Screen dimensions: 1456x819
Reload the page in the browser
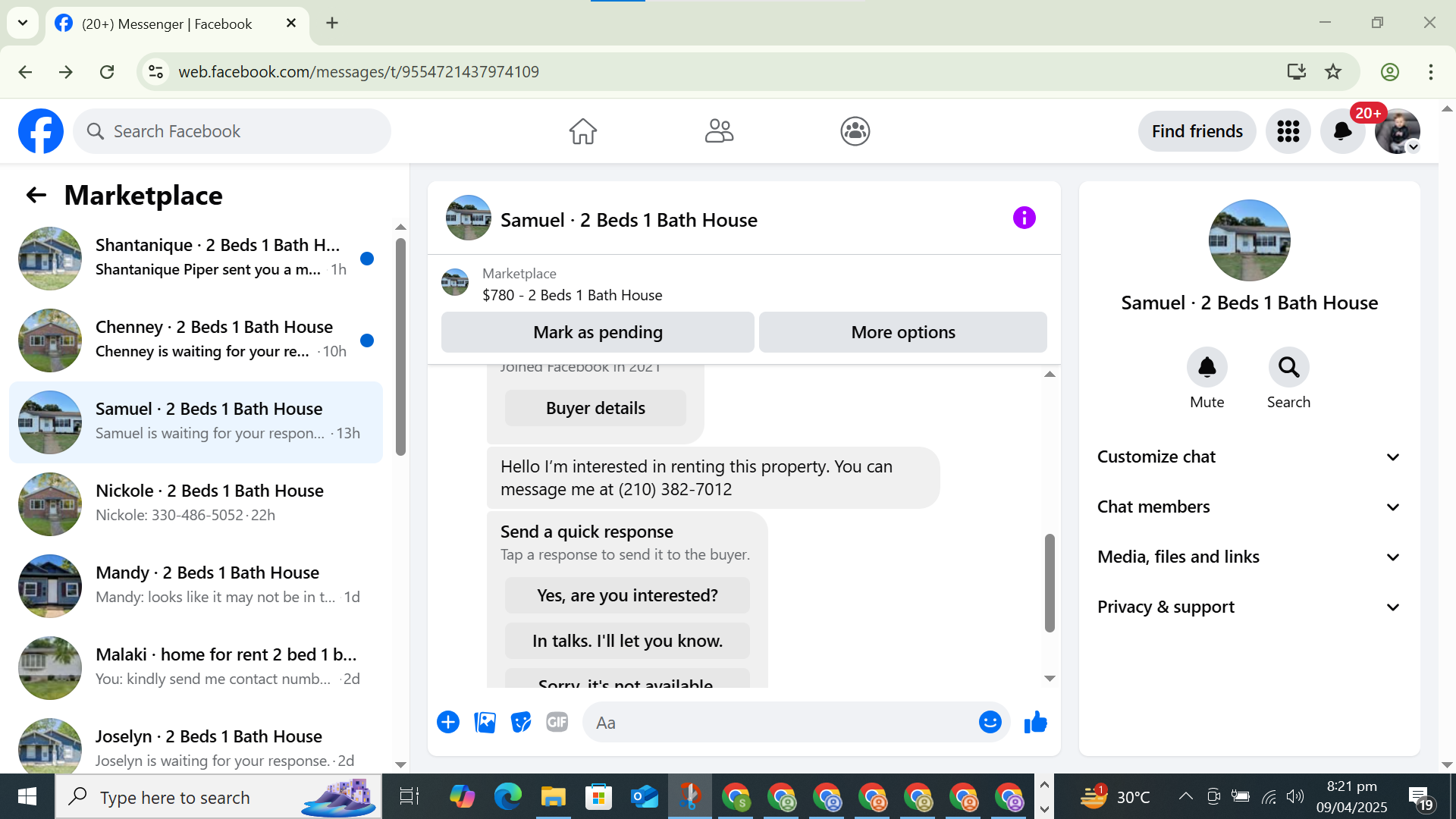[107, 71]
